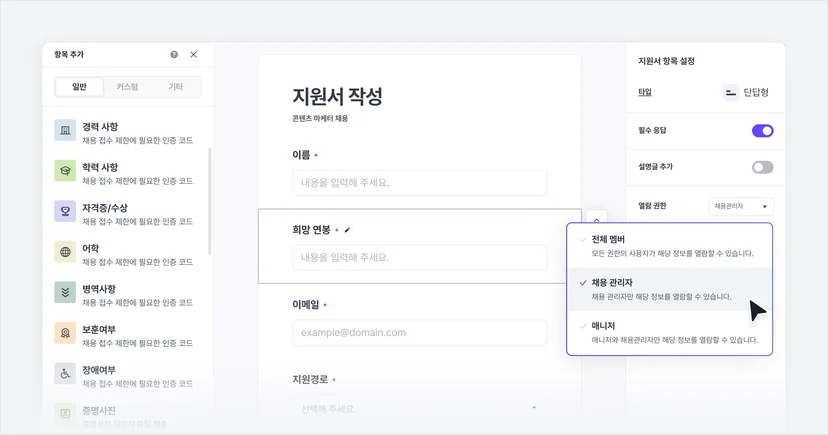Image resolution: width=828 pixels, height=435 pixels.
Task: Toggle the 필수 응답 switch off
Action: point(763,131)
